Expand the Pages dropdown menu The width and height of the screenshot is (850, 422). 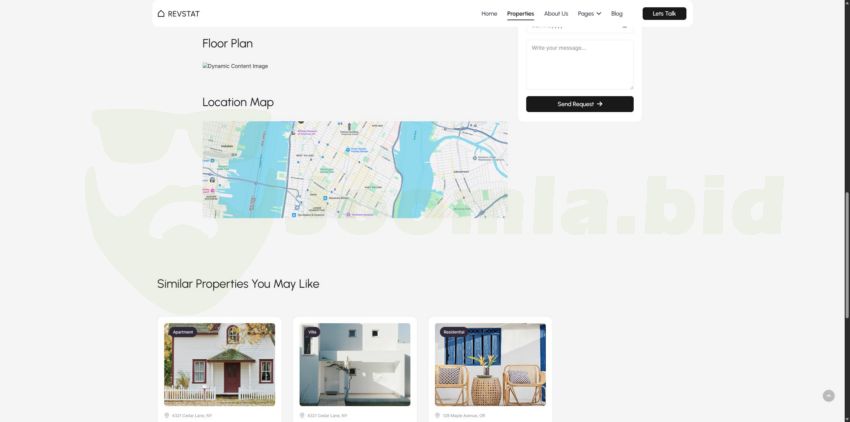click(586, 14)
